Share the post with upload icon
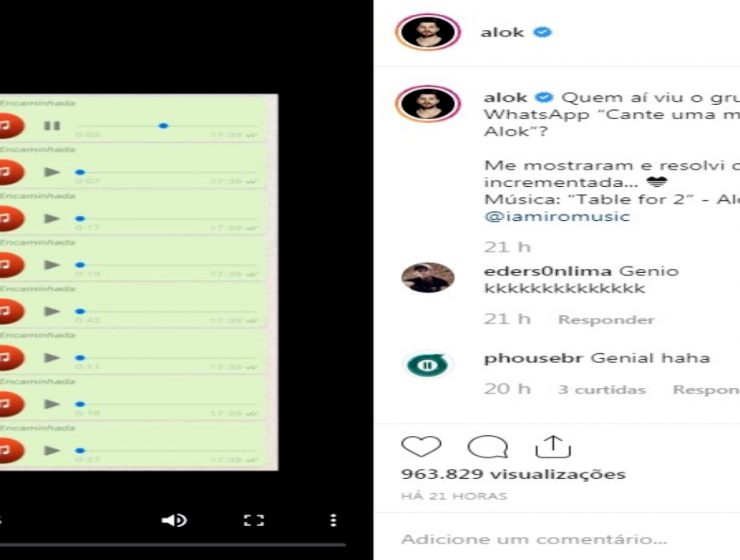The height and width of the screenshot is (560, 740). (553, 446)
